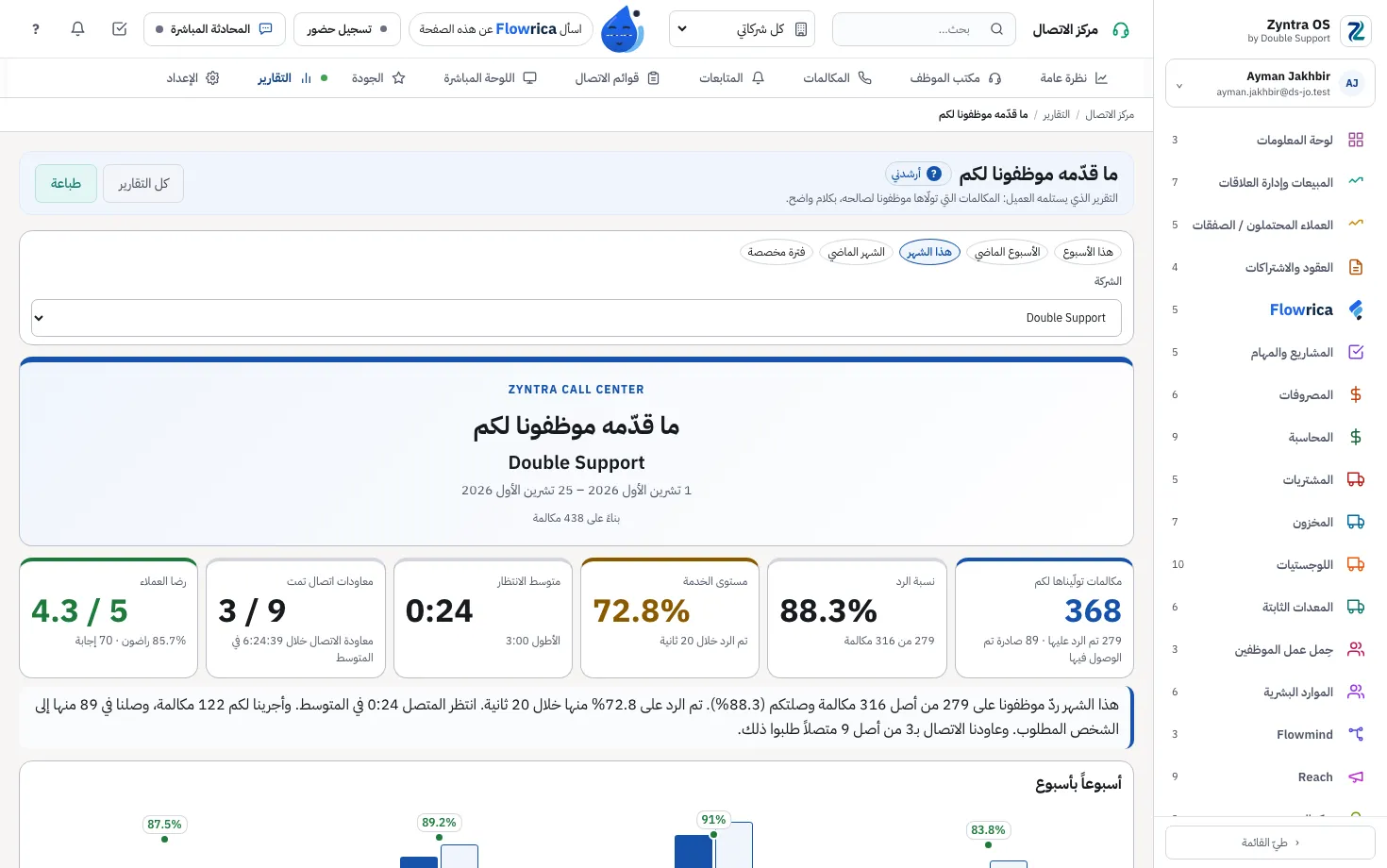Expand the Ayman Jakhbir account menu
The image size is (1387, 868).
click(x=1271, y=84)
